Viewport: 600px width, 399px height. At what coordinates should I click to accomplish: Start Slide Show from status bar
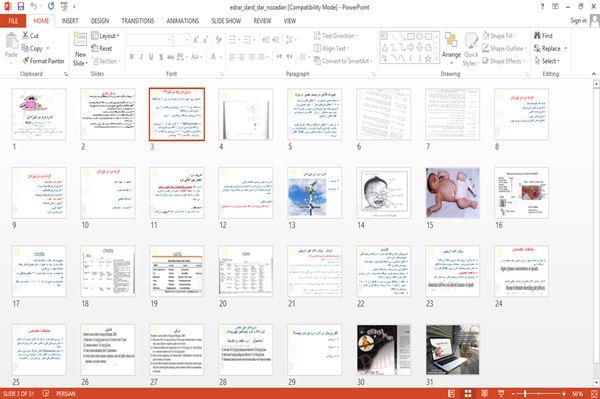click(501, 393)
